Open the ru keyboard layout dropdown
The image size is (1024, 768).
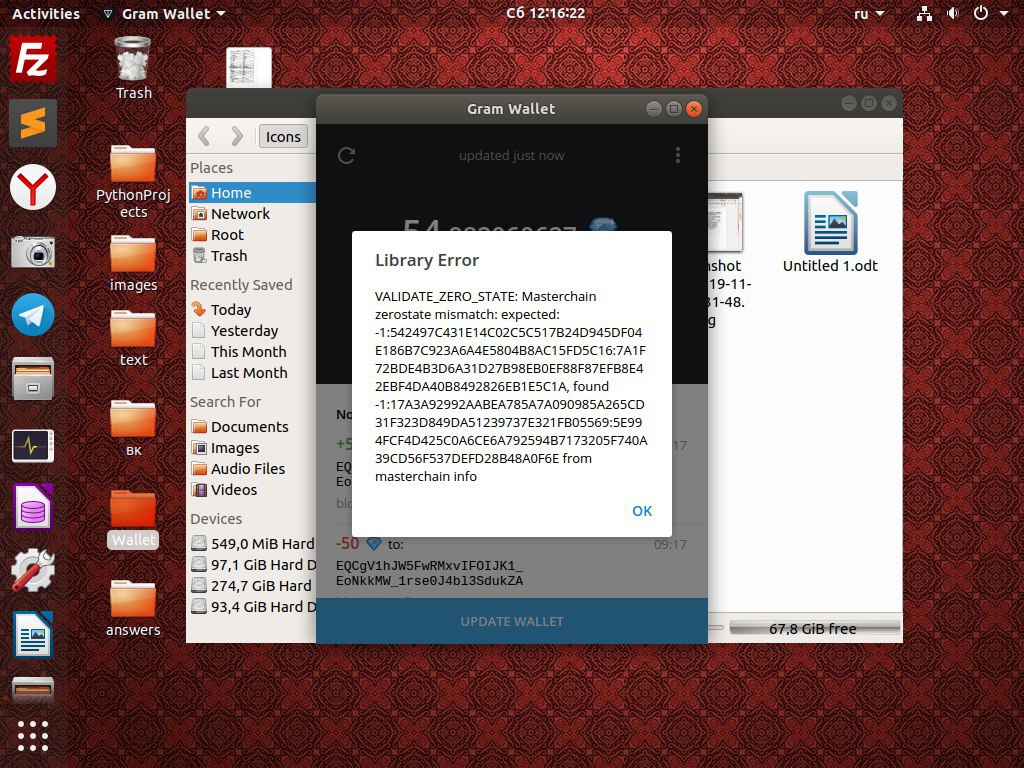869,13
